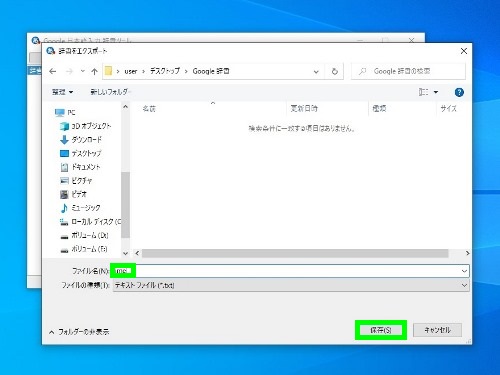Open the 整理 menu
The image size is (500, 375).
click(62, 92)
